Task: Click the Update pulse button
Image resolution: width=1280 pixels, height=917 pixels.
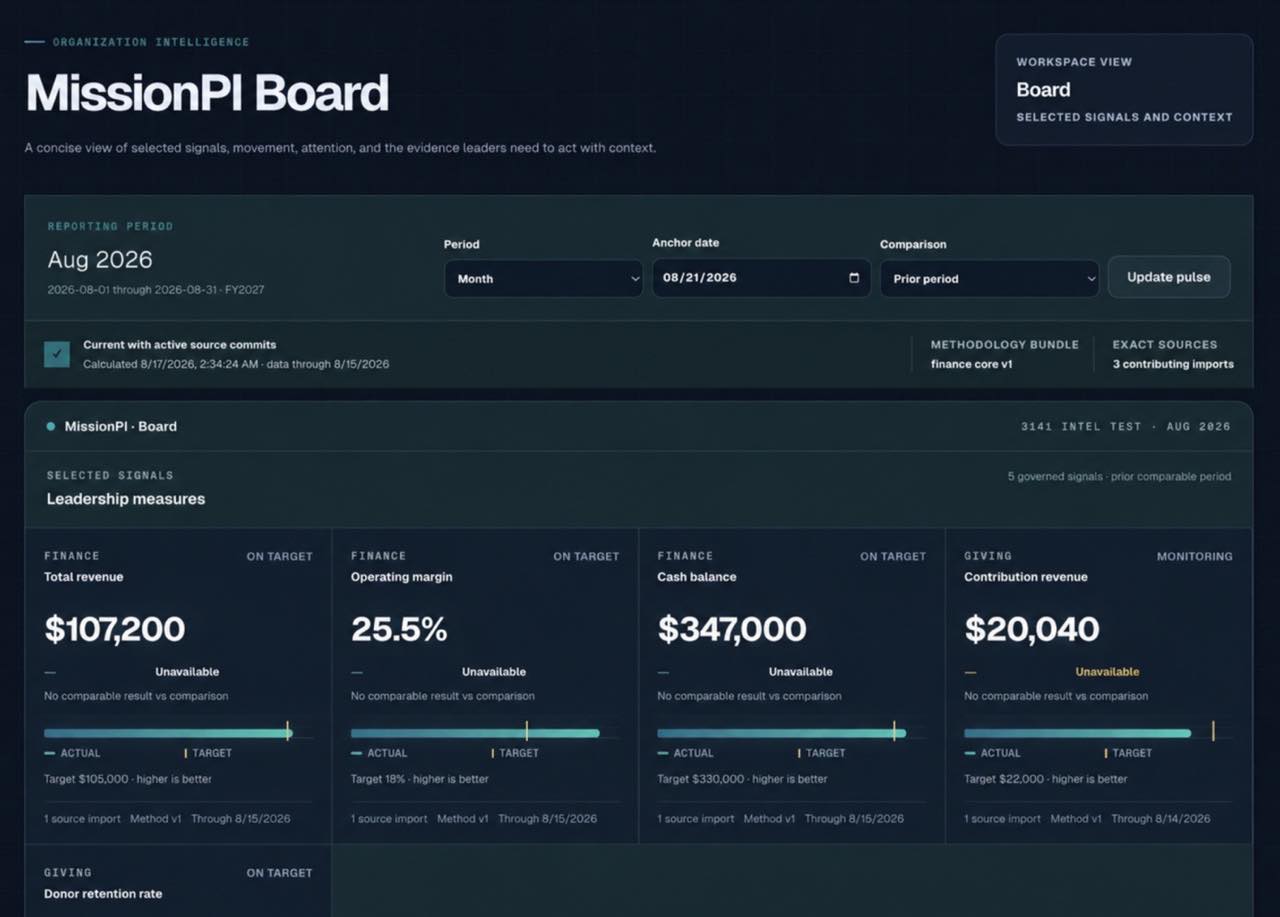Action: (x=1169, y=277)
